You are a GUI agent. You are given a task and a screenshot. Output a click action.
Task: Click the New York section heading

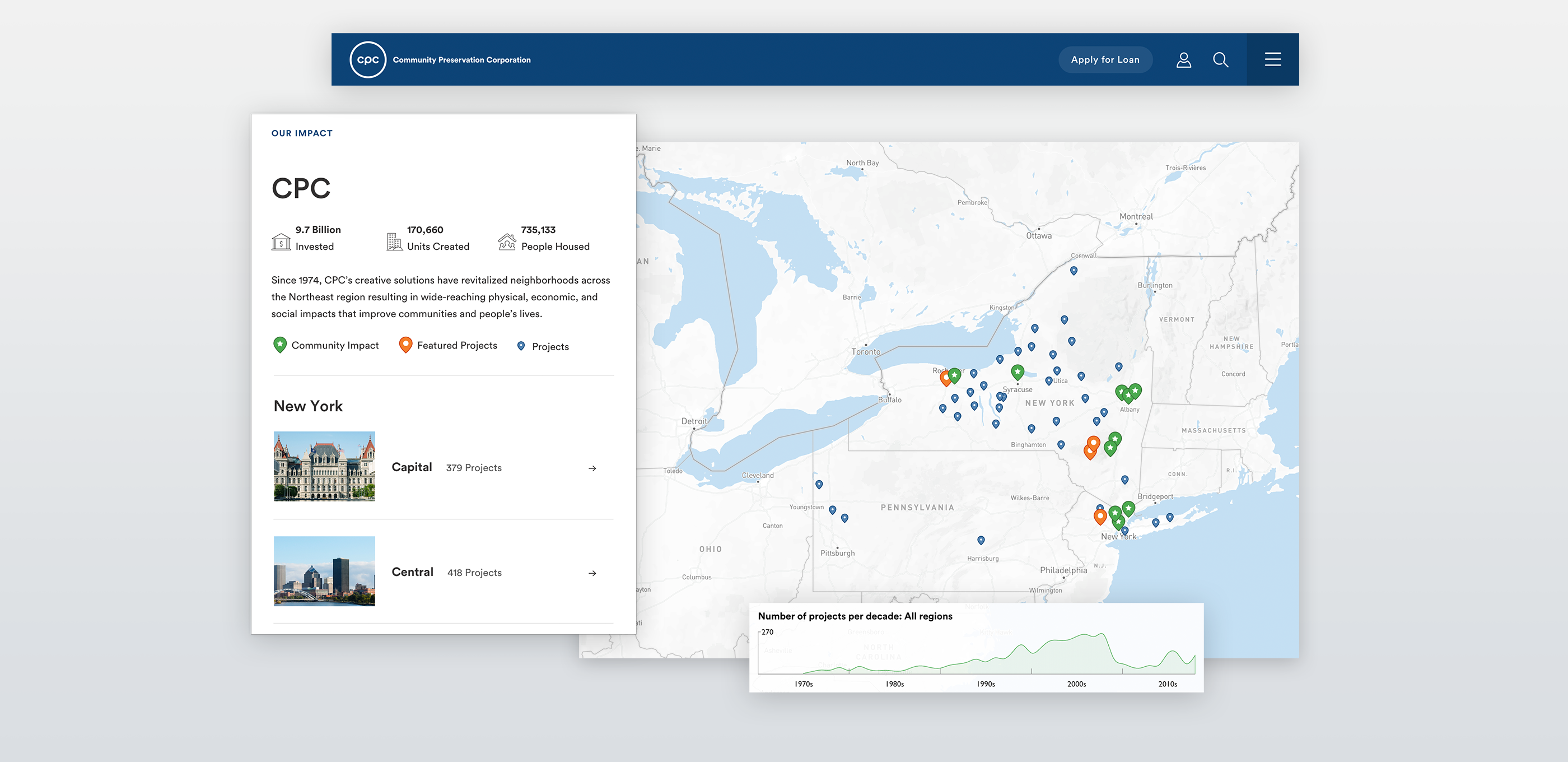(x=308, y=406)
